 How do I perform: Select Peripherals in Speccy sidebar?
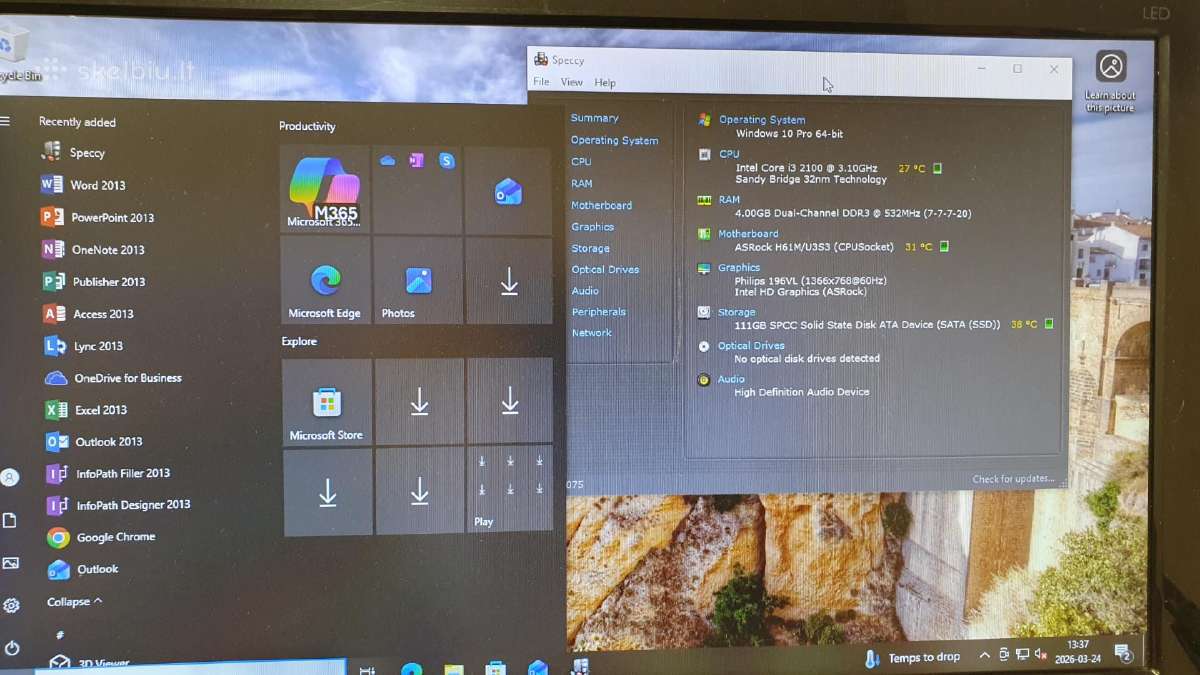click(599, 311)
